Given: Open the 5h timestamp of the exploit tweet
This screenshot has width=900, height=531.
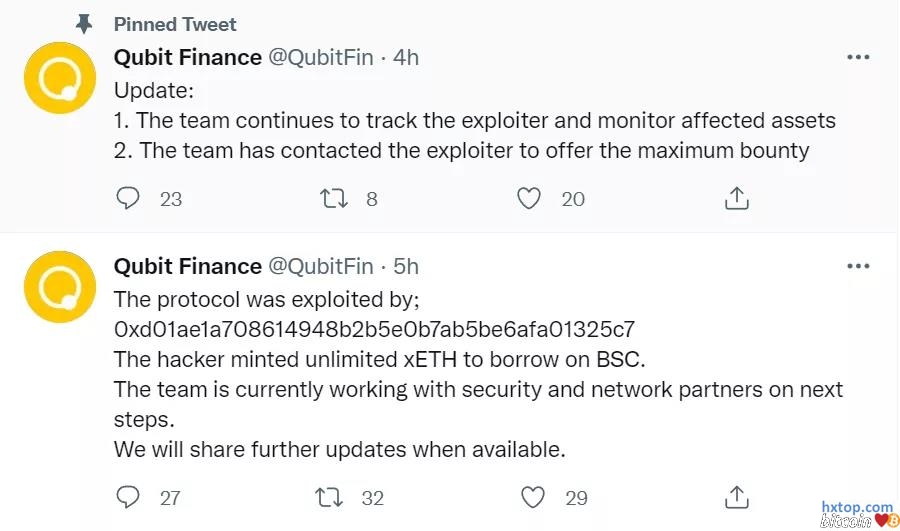Looking at the screenshot, I should (x=406, y=266).
